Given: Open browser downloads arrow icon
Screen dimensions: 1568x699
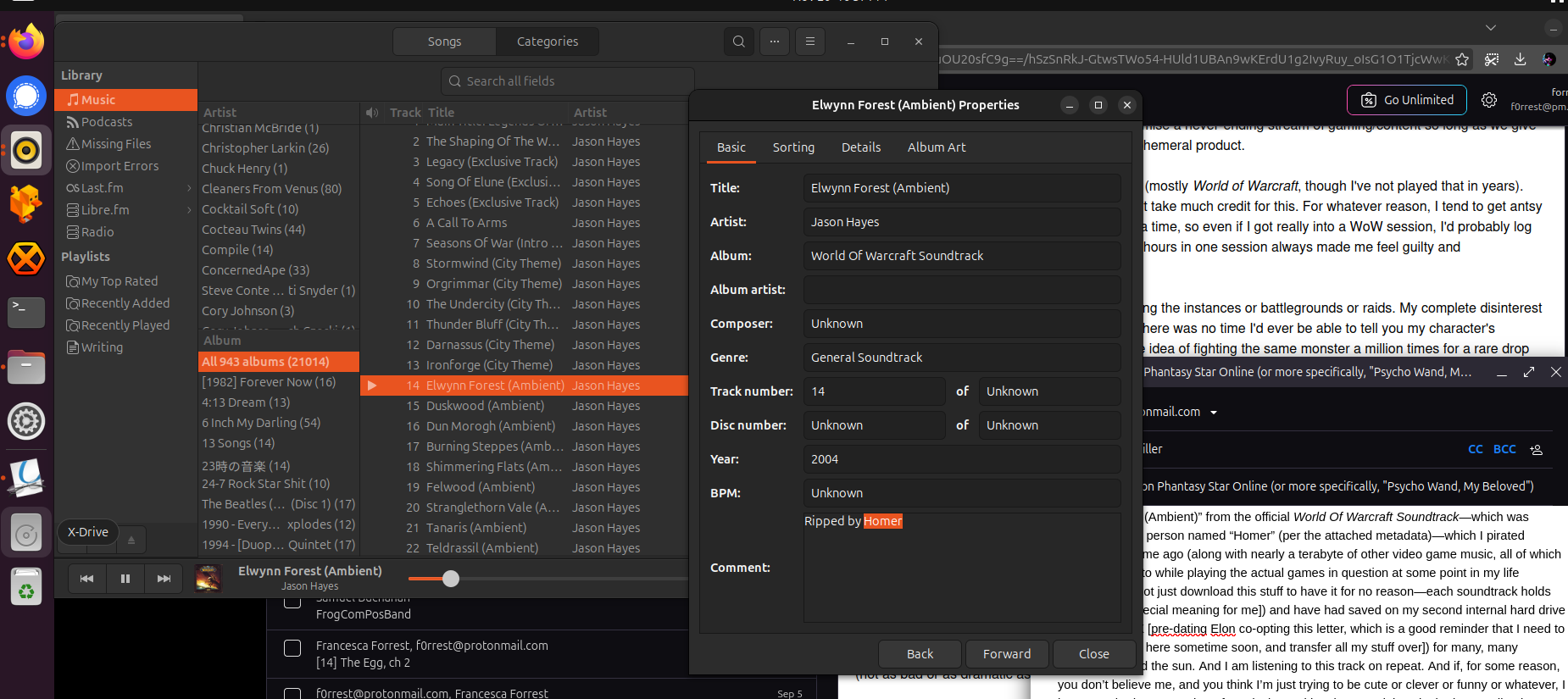Looking at the screenshot, I should [1521, 59].
